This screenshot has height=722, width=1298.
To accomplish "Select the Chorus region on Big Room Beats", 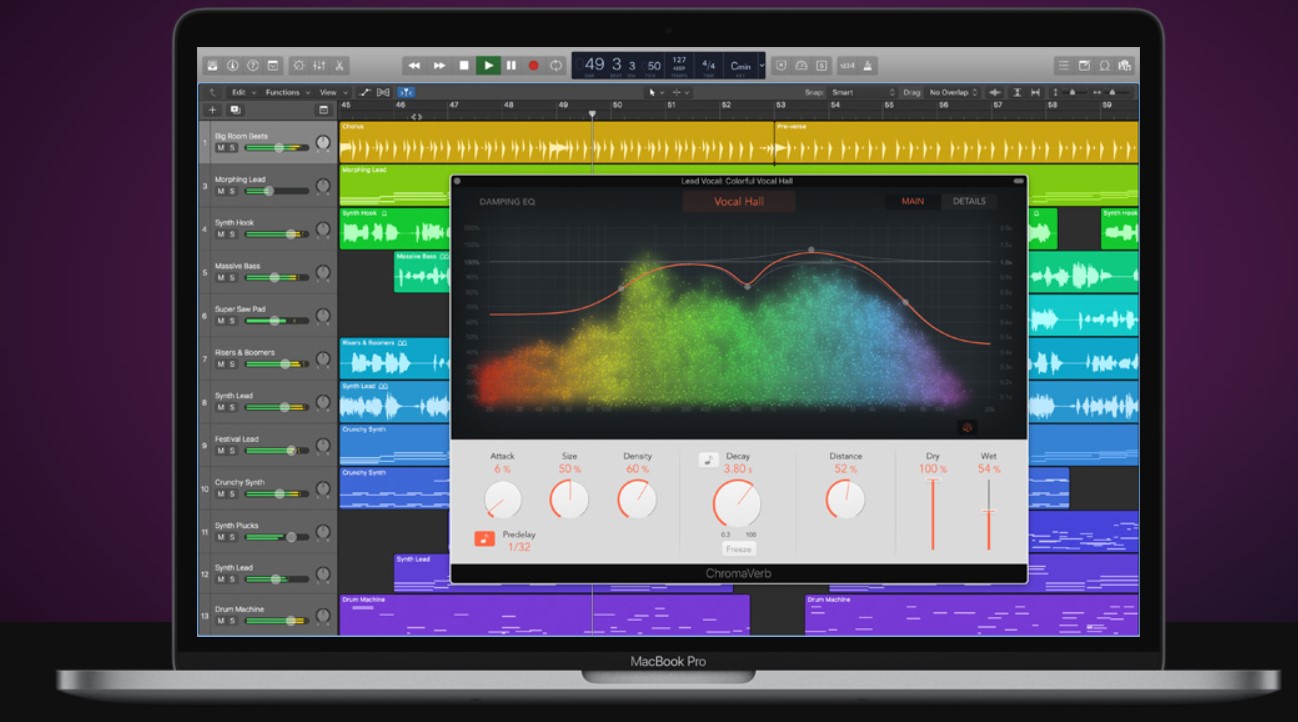I will [x=556, y=142].
